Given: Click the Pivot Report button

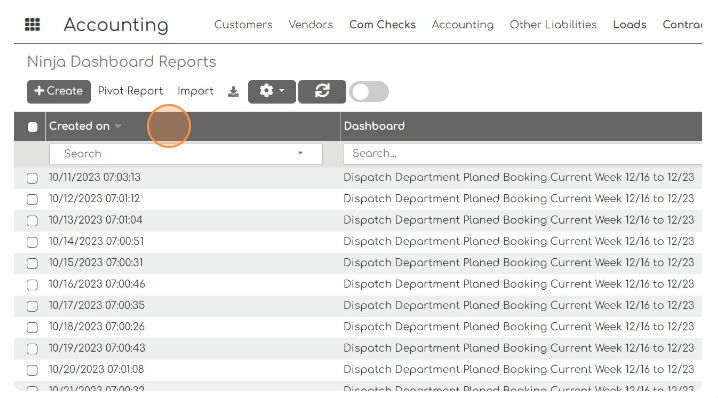Looking at the screenshot, I should 131,91.
